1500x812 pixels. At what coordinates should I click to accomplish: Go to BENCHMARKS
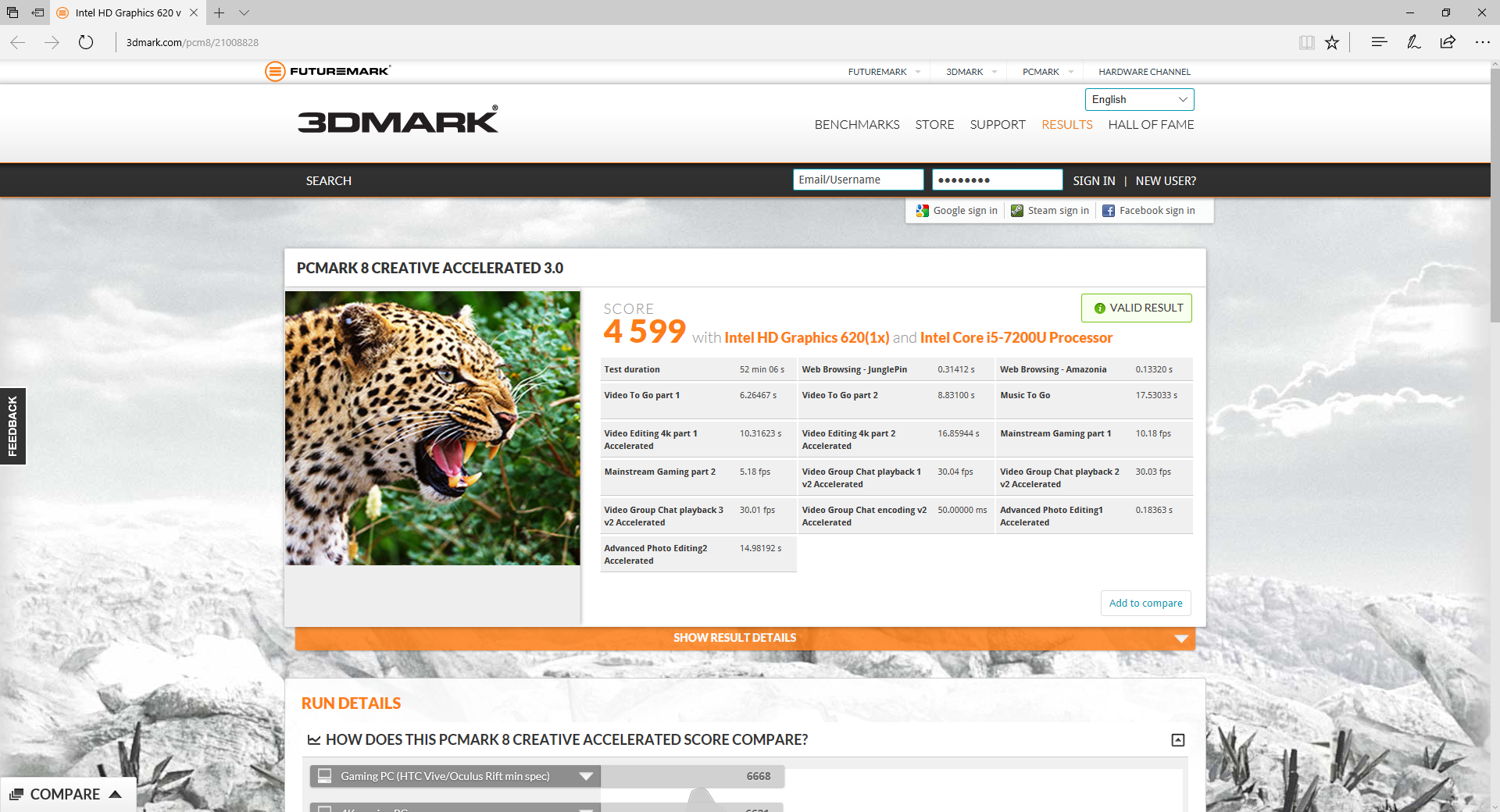(857, 125)
